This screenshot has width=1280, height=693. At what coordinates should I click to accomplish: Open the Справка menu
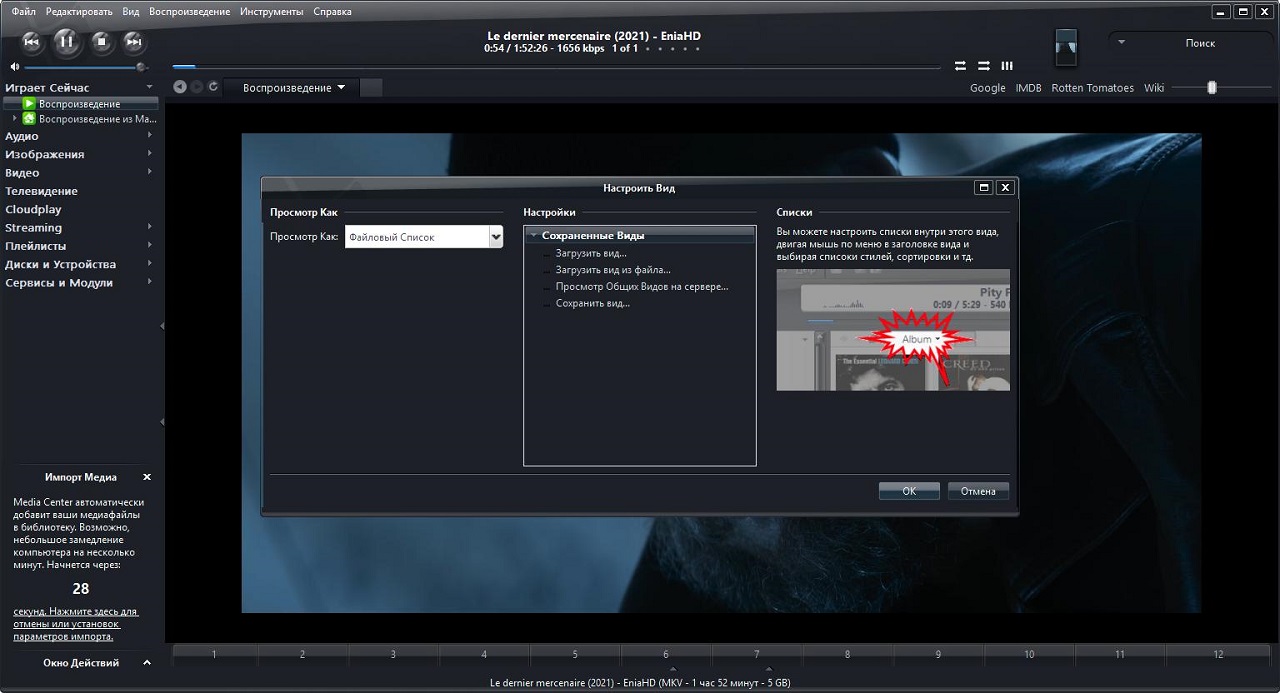point(332,12)
